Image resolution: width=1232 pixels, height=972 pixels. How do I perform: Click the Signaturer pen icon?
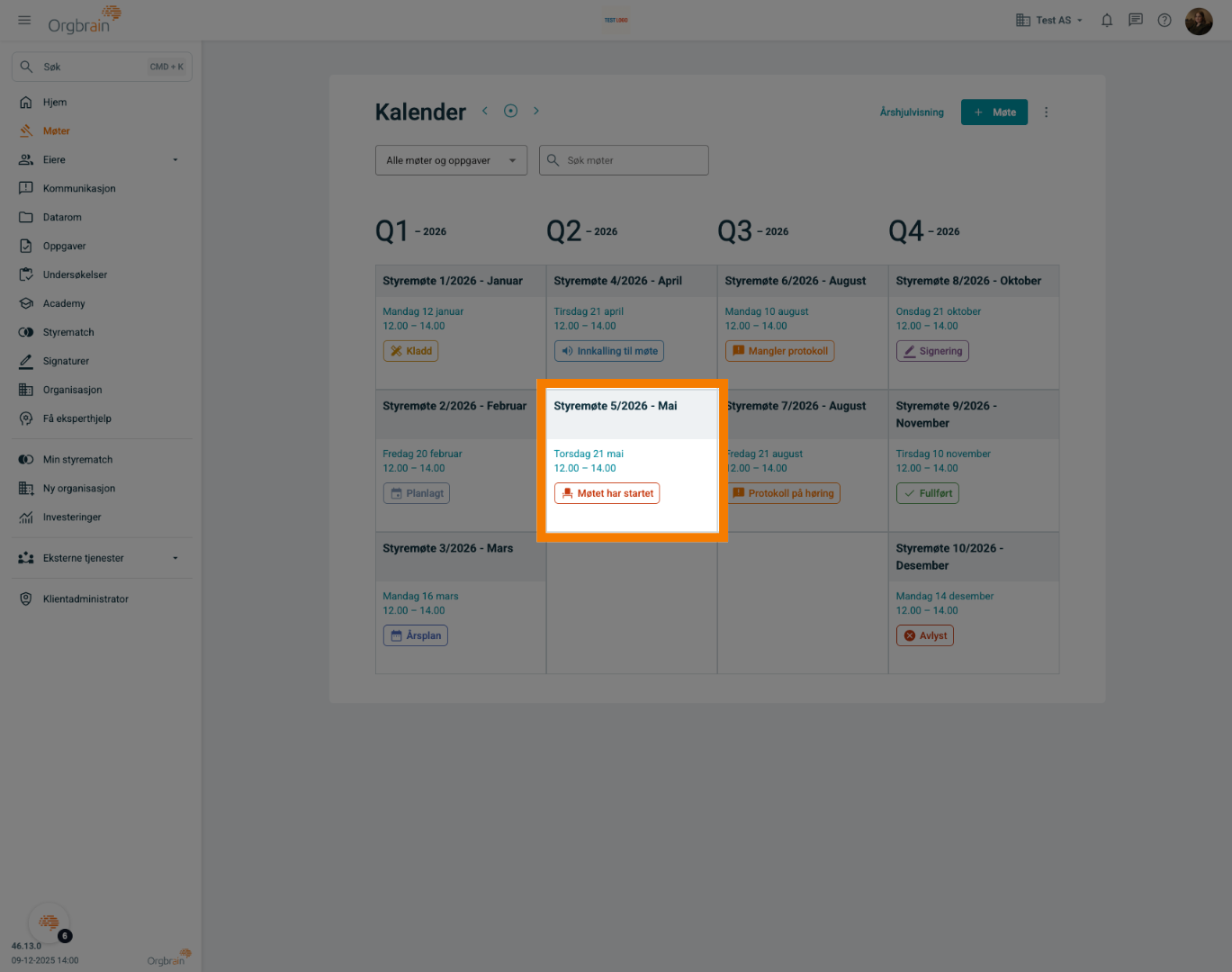26,362
